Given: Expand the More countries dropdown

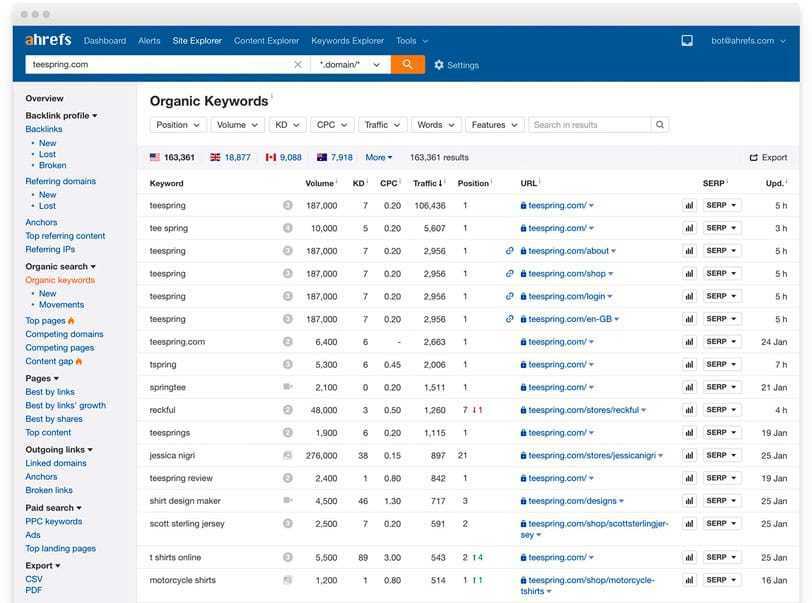Looking at the screenshot, I should [379, 157].
